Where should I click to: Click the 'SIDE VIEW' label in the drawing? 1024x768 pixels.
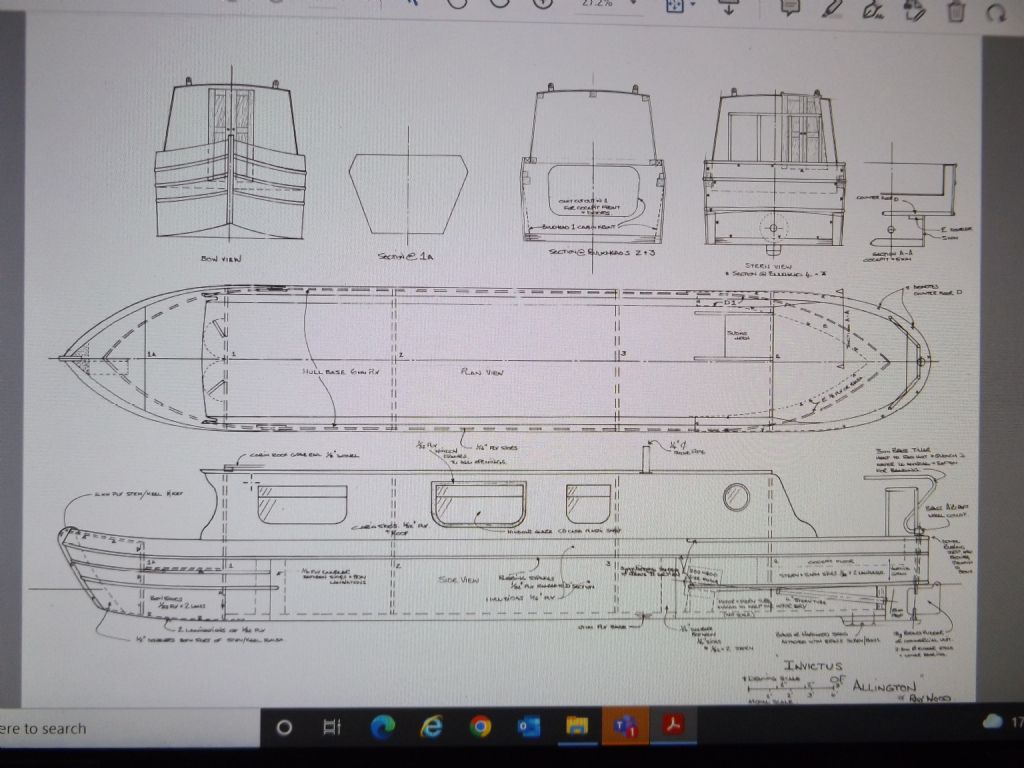(x=458, y=579)
